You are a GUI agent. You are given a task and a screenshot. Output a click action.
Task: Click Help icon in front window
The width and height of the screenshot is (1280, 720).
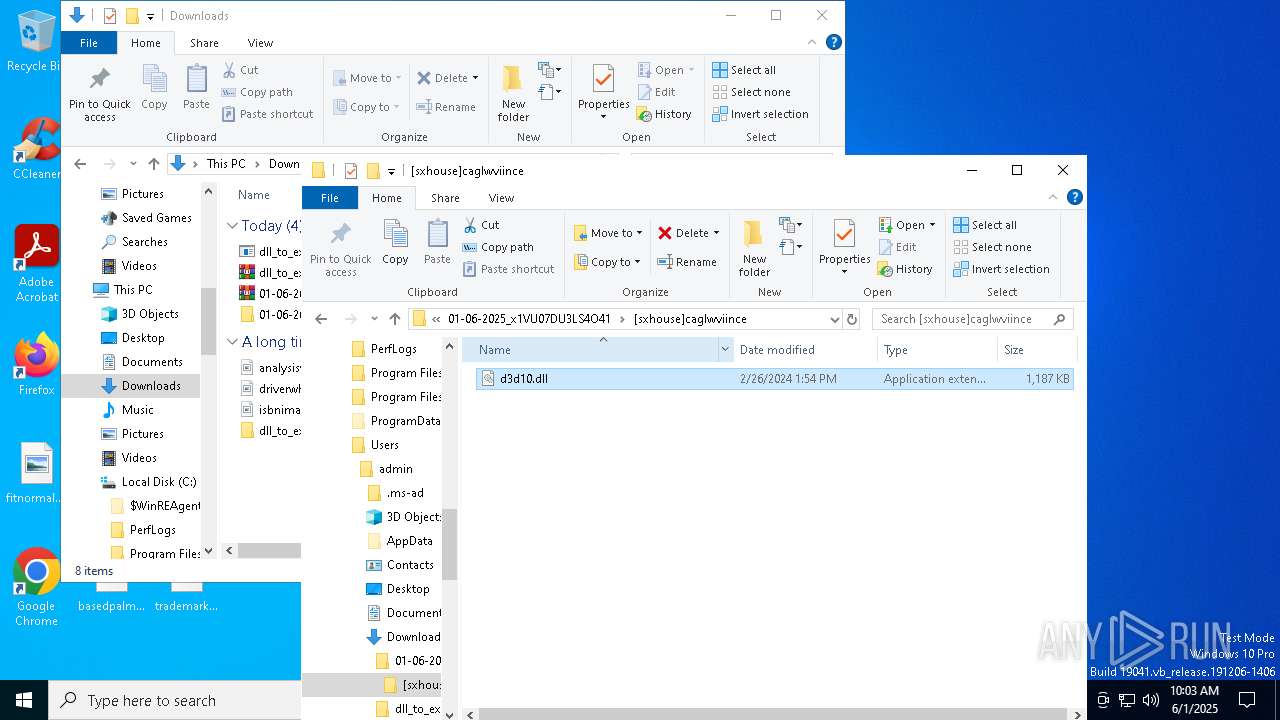(x=1075, y=198)
